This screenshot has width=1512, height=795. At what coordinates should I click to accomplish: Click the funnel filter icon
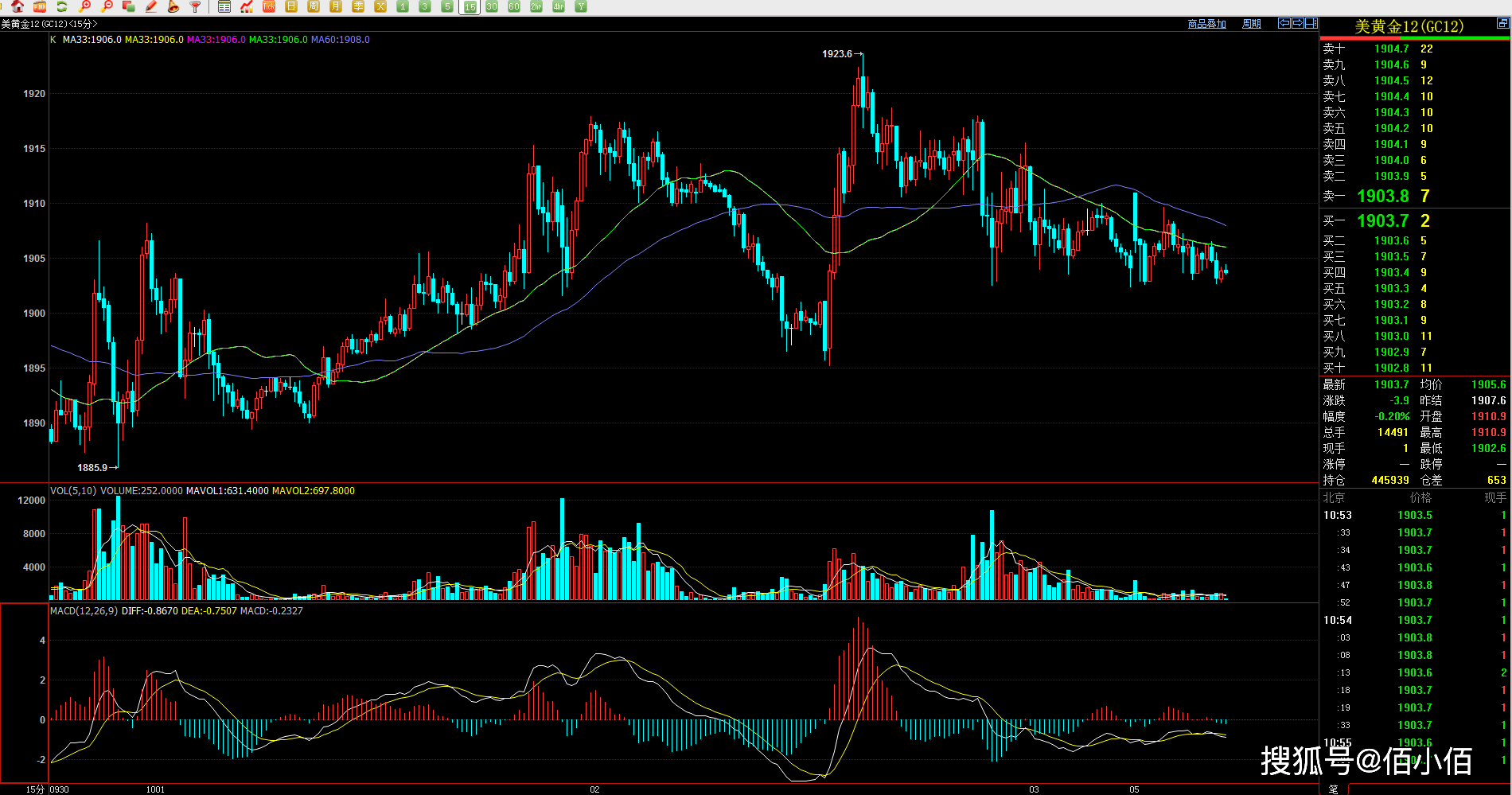pos(195,6)
